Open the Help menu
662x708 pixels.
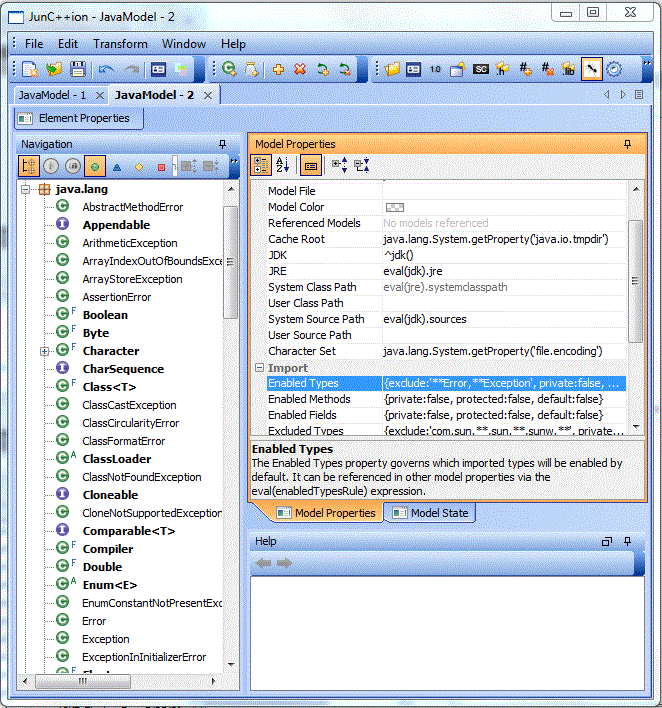pos(233,44)
